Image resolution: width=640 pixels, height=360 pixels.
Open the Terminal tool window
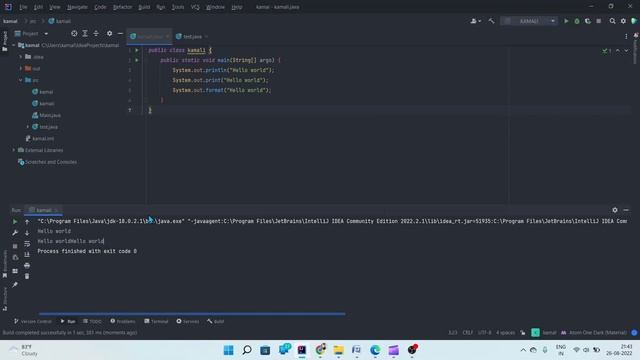[x=156, y=322]
